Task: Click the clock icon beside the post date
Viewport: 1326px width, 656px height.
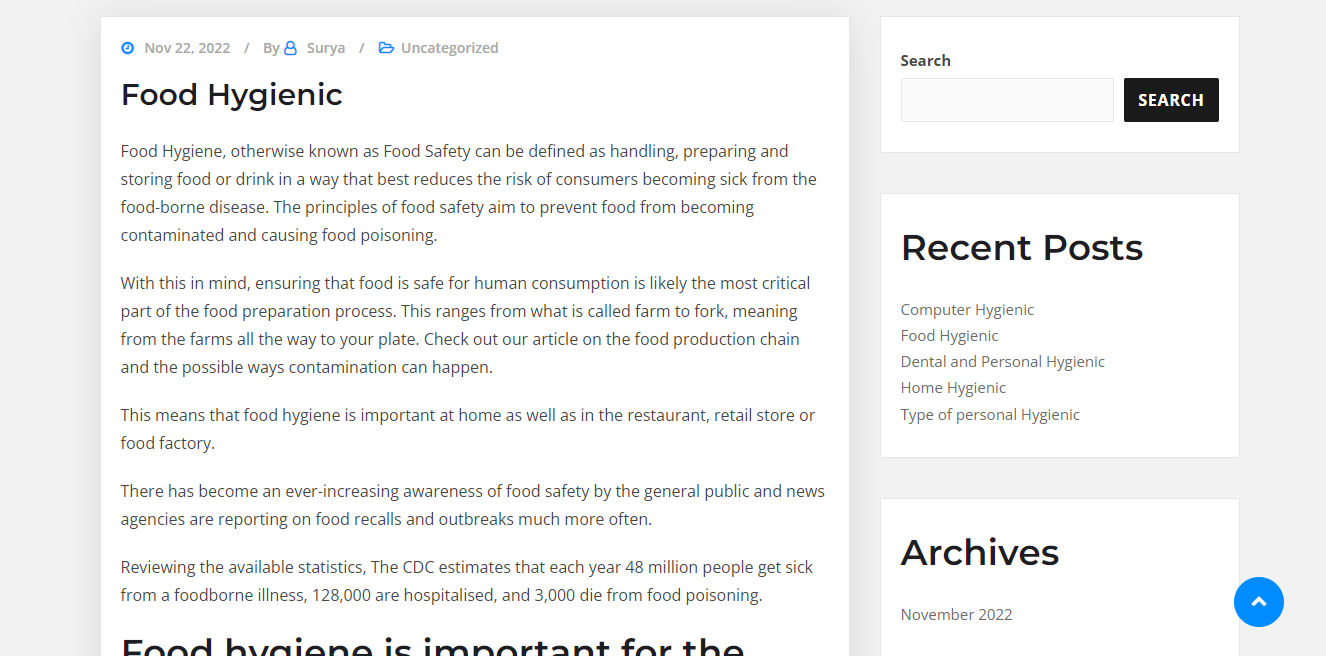Action: (127, 47)
